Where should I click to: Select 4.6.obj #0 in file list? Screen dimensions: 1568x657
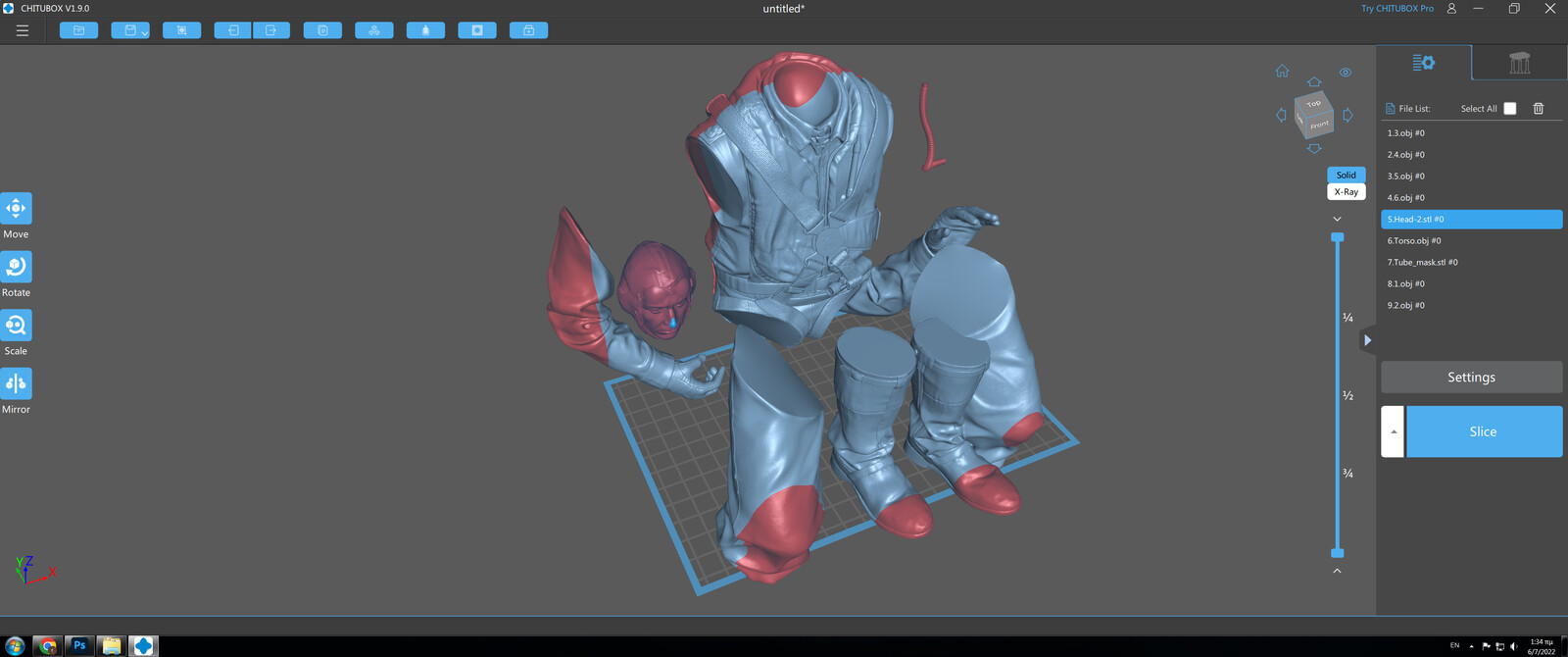coord(1471,198)
